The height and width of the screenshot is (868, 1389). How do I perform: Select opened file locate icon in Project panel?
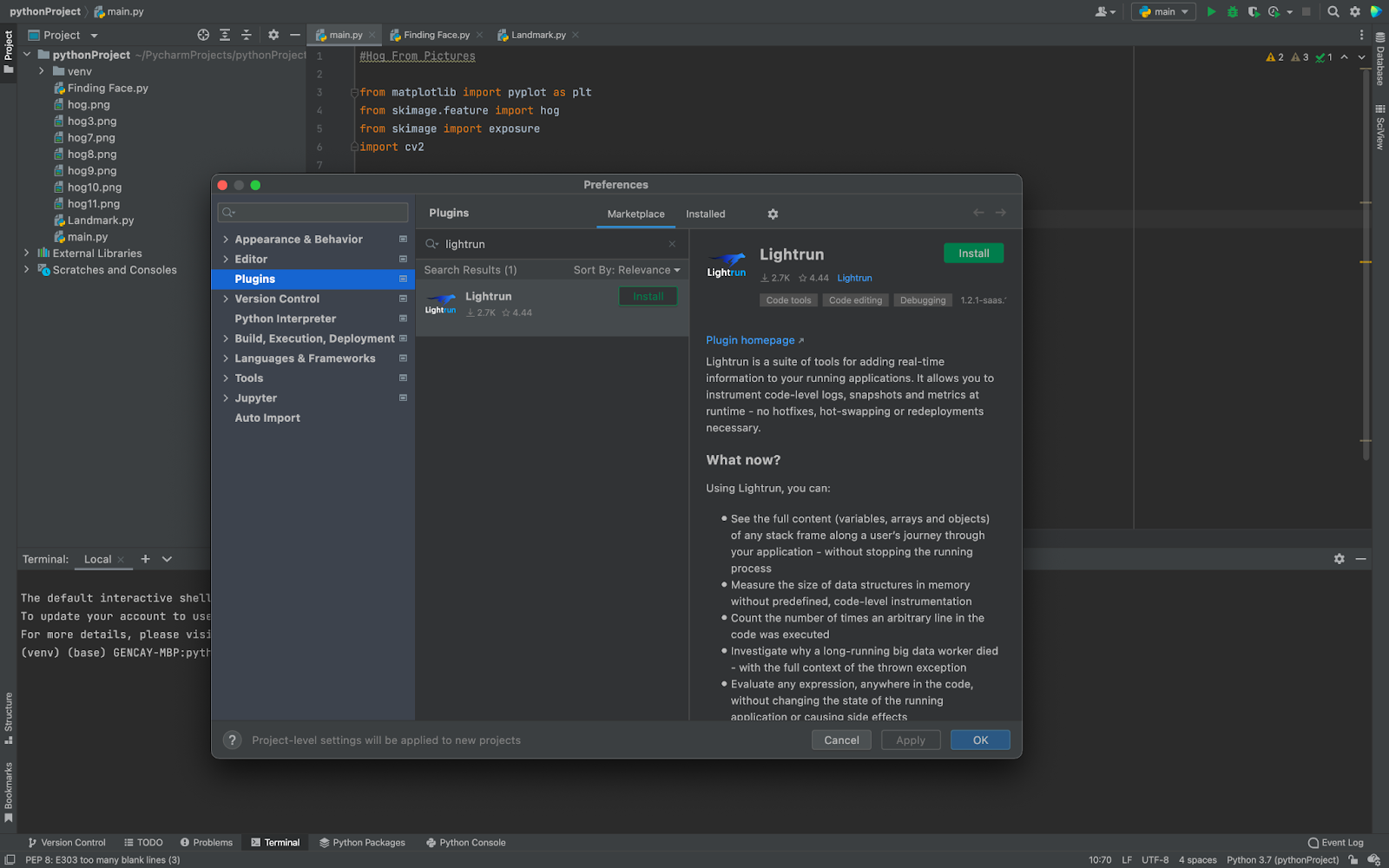[203, 35]
